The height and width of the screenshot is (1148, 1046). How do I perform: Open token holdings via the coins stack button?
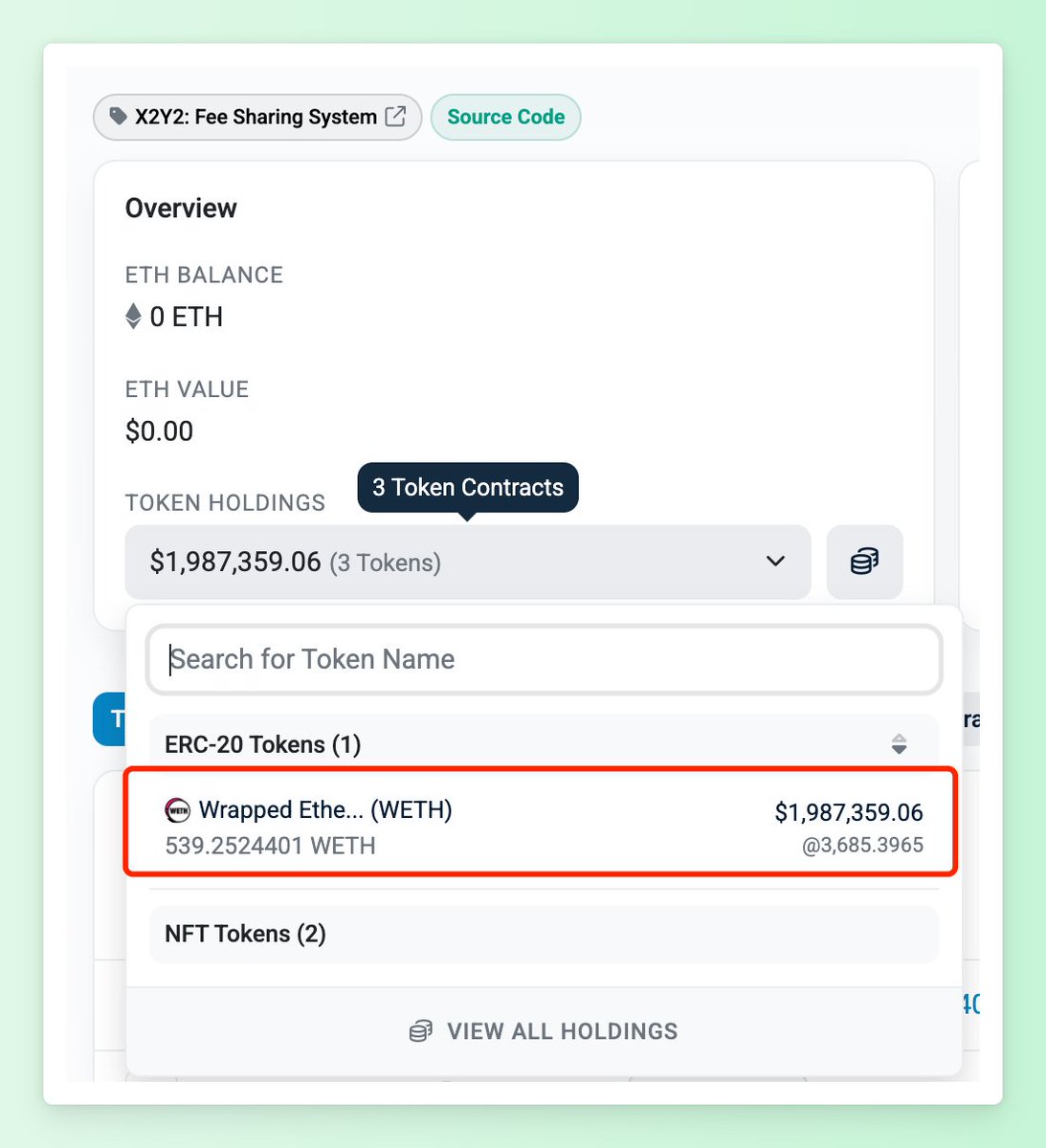pyautogui.click(x=864, y=562)
